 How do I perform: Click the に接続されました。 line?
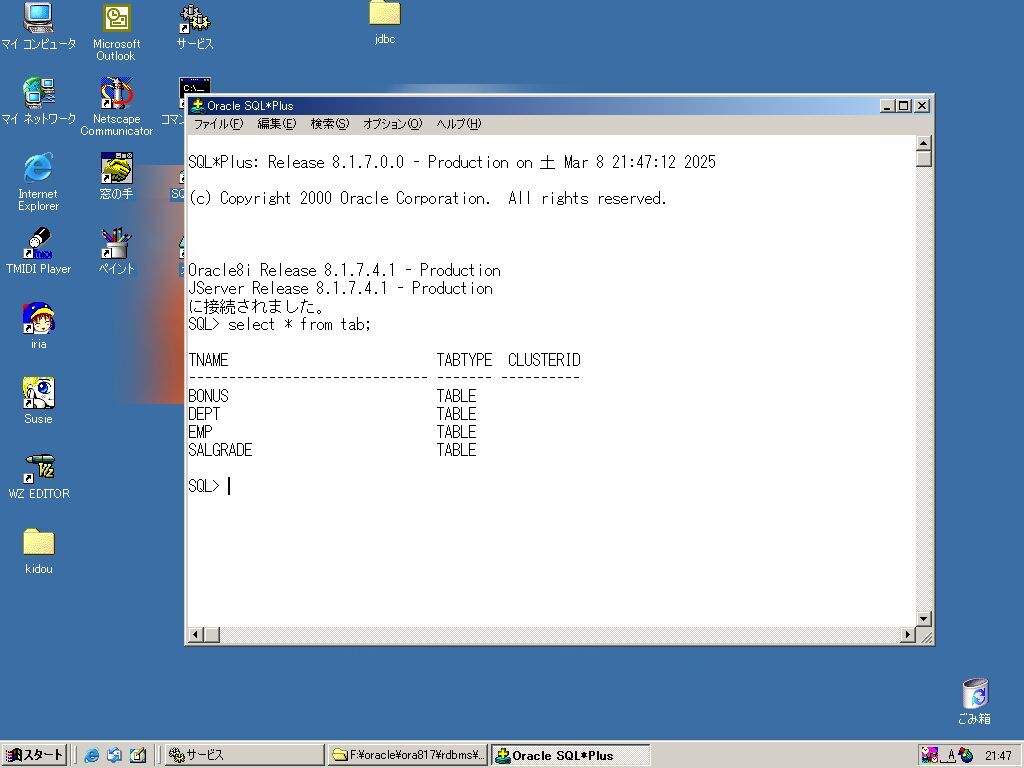(x=256, y=306)
